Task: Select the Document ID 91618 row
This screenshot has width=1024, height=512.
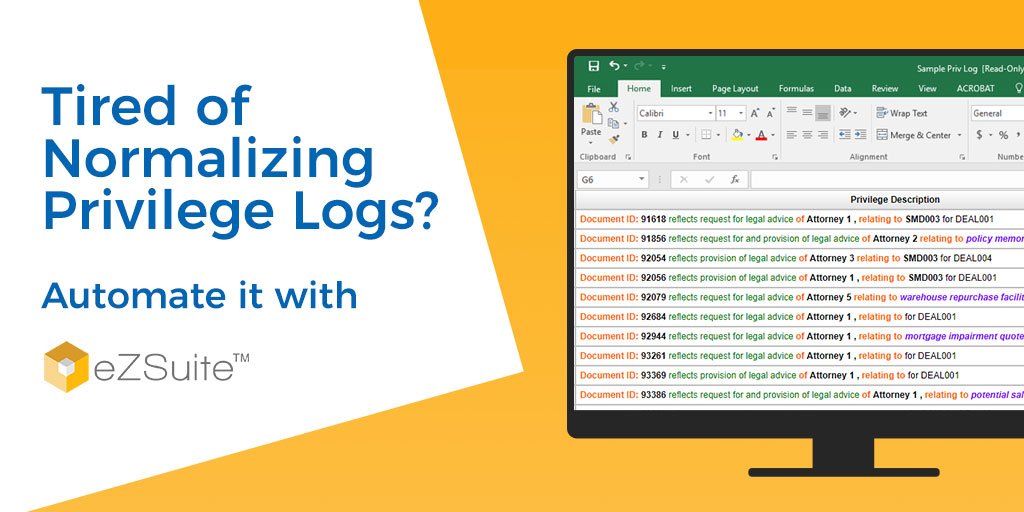Action: (x=799, y=219)
